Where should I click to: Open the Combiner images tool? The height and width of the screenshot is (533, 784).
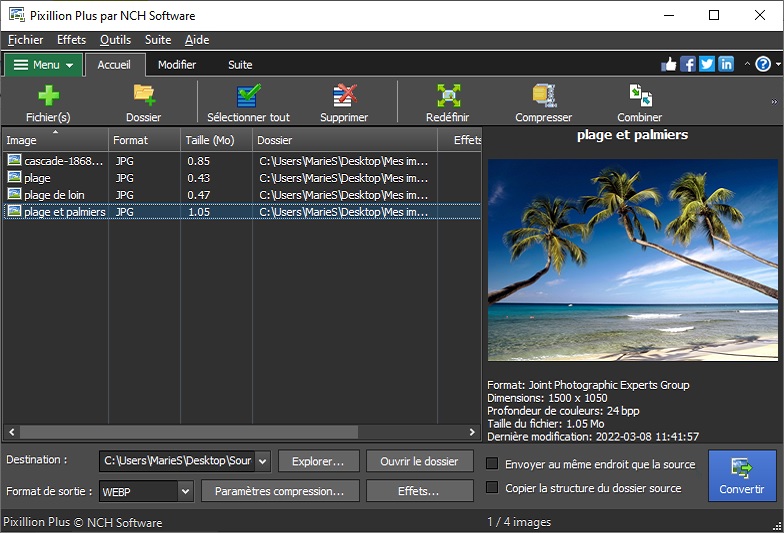(x=640, y=95)
